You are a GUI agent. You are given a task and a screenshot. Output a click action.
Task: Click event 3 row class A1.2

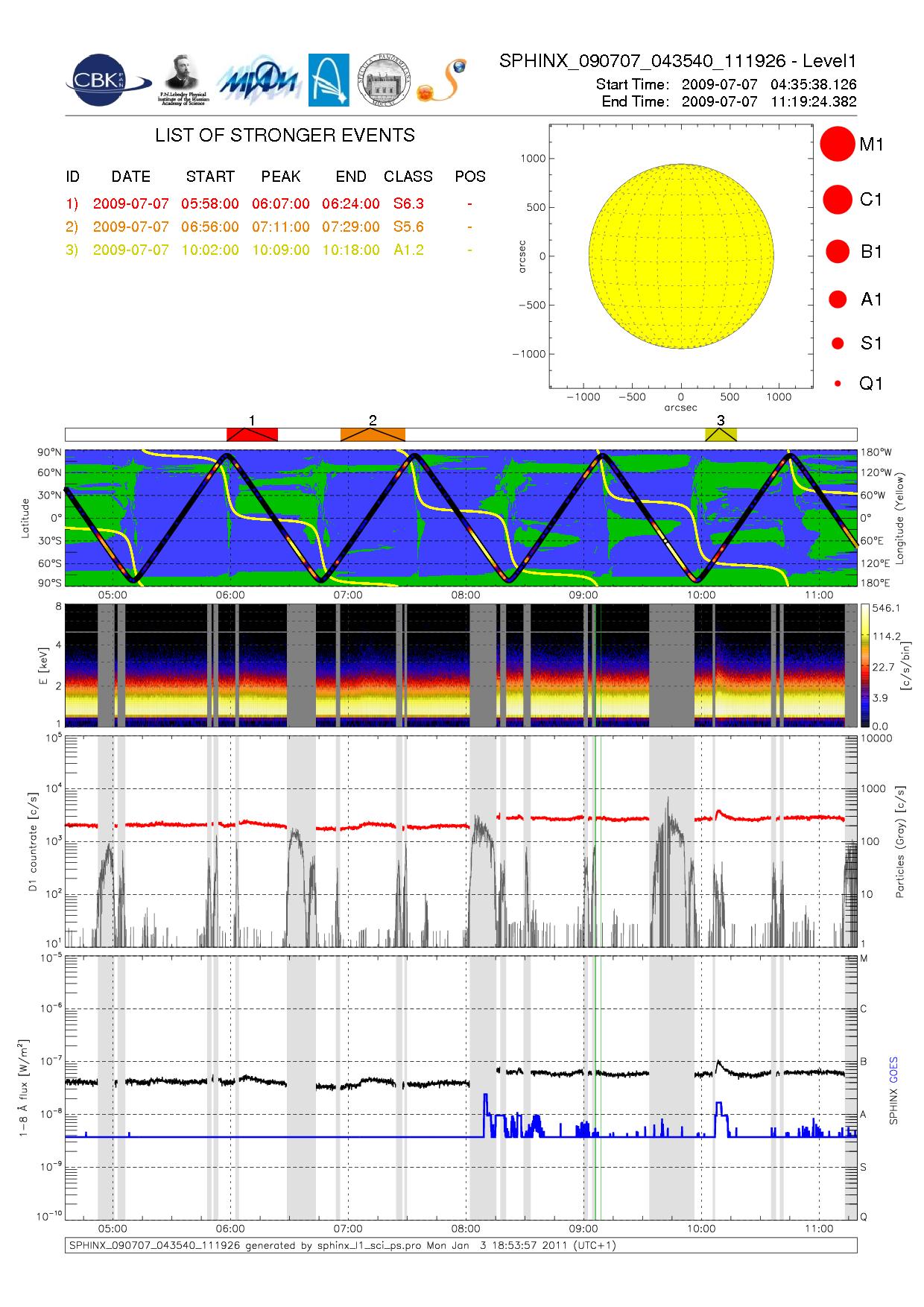click(x=408, y=250)
